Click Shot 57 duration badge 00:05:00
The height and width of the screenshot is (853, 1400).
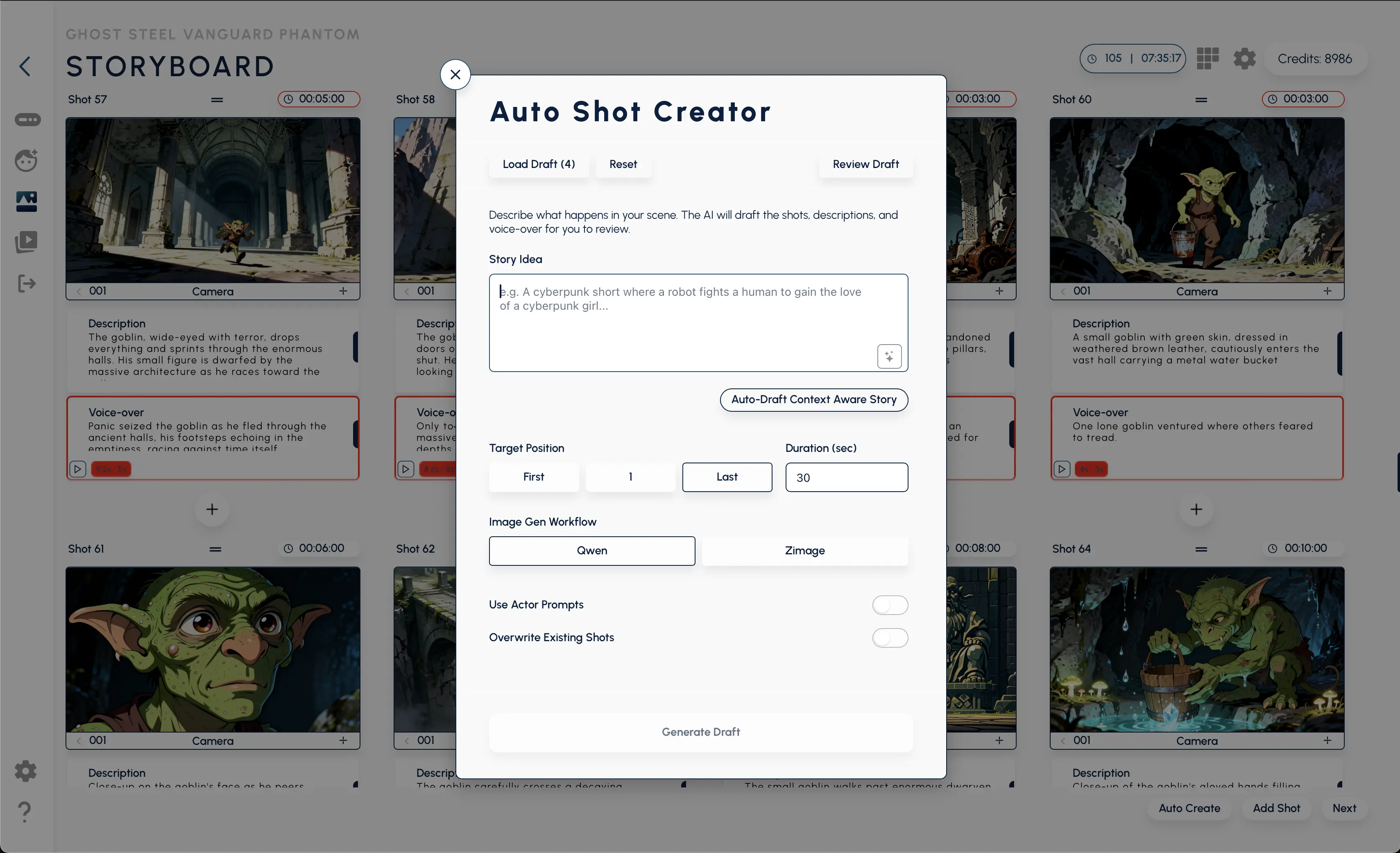[x=319, y=99]
